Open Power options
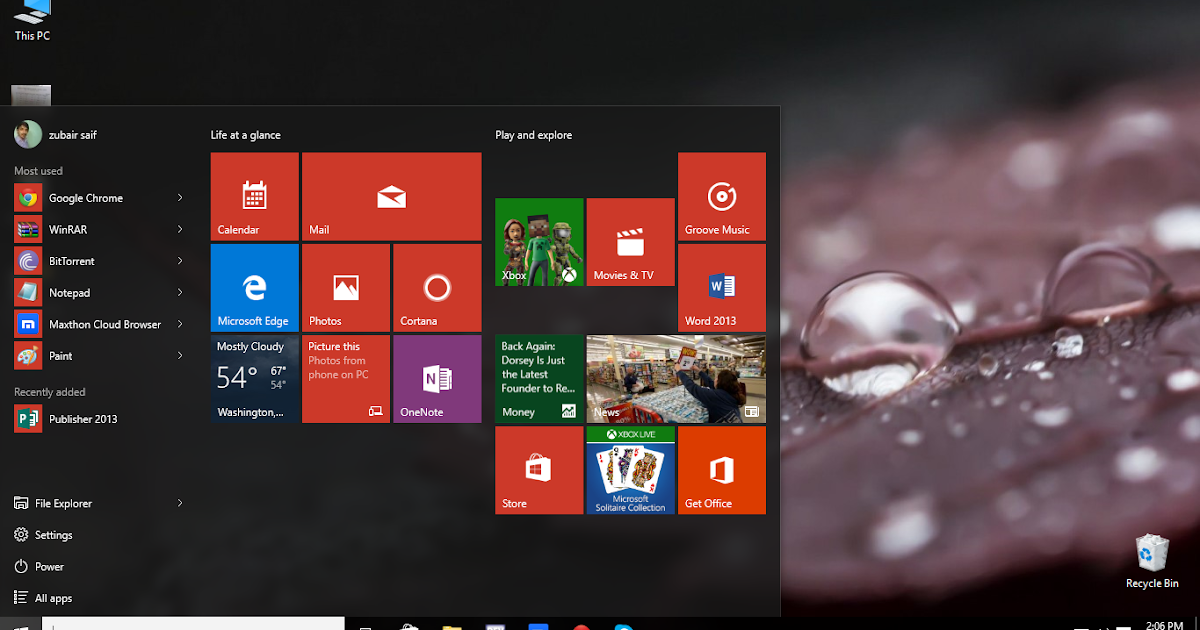Screen dimensions: 1200x630 [x=50, y=566]
